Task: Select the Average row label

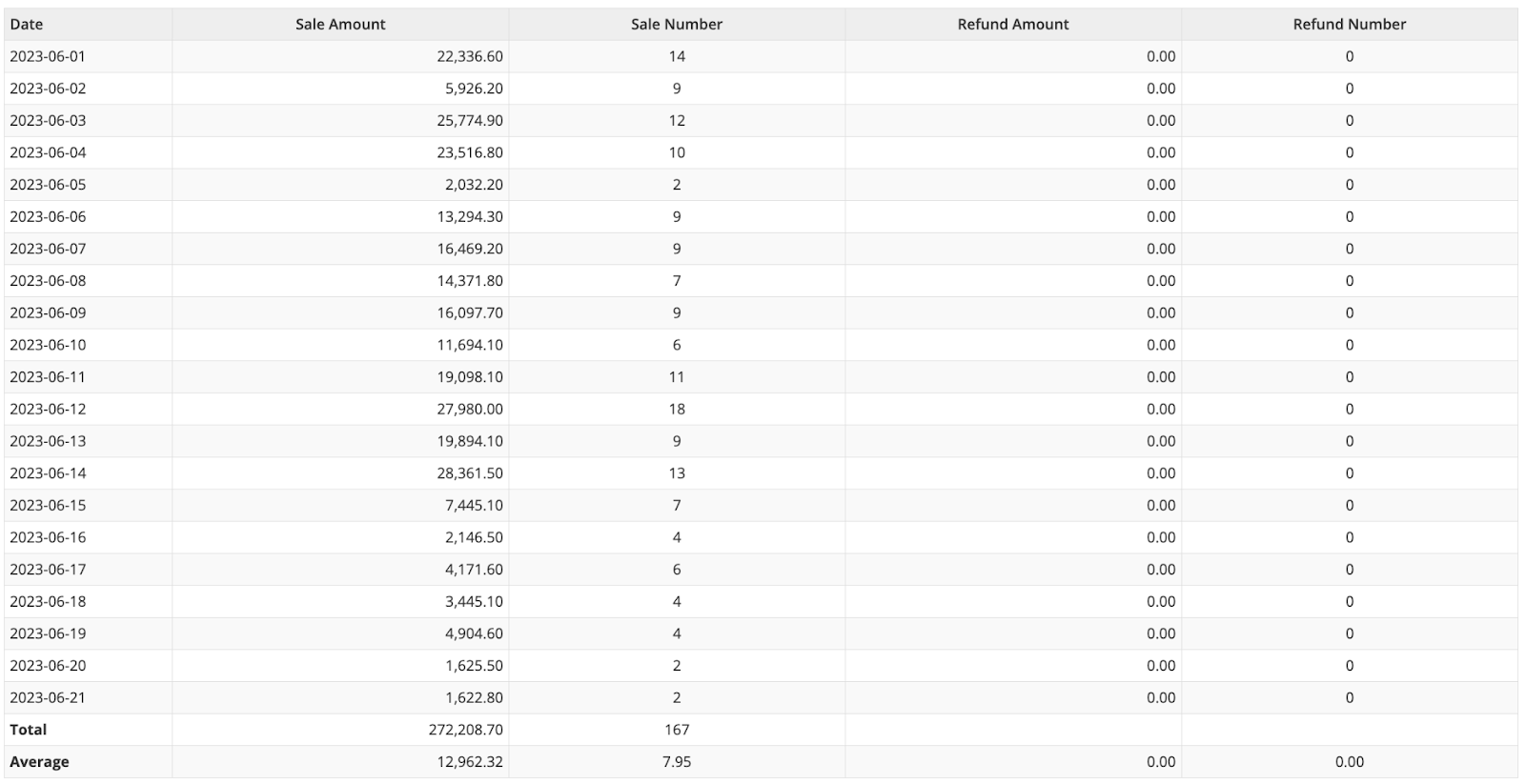Action: pos(39,762)
